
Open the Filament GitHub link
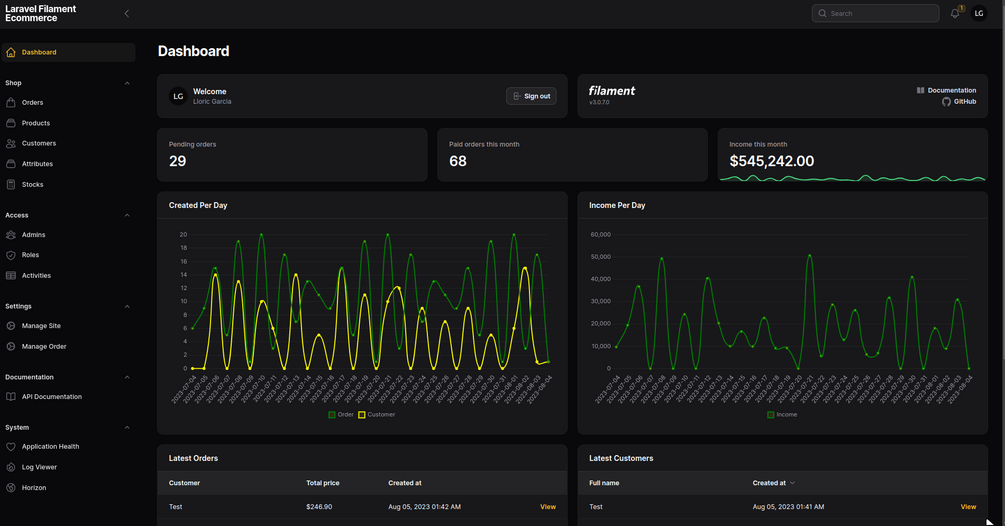pyautogui.click(x=959, y=102)
